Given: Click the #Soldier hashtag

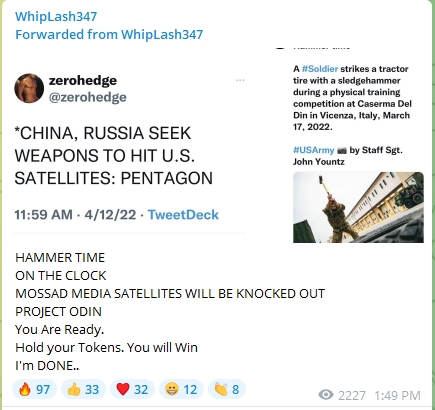Looking at the screenshot, I should [x=320, y=69].
